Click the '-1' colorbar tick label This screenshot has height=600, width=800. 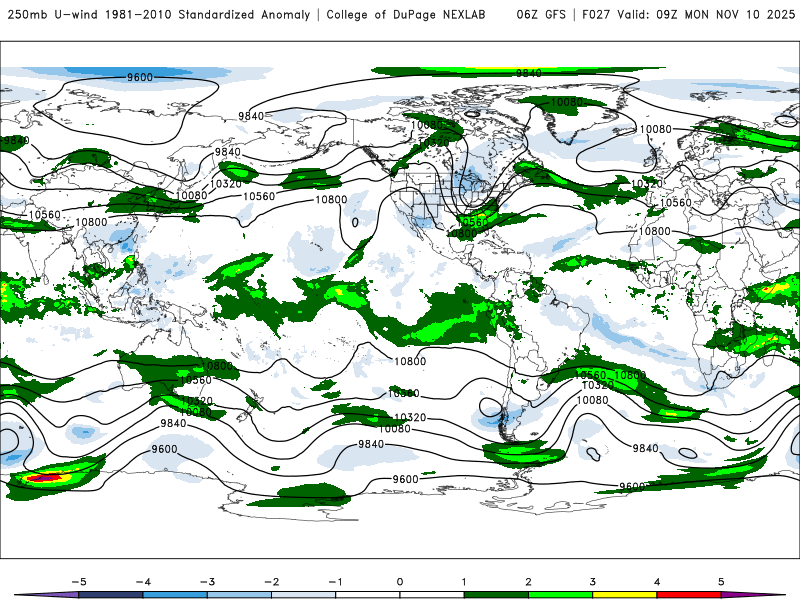335,582
